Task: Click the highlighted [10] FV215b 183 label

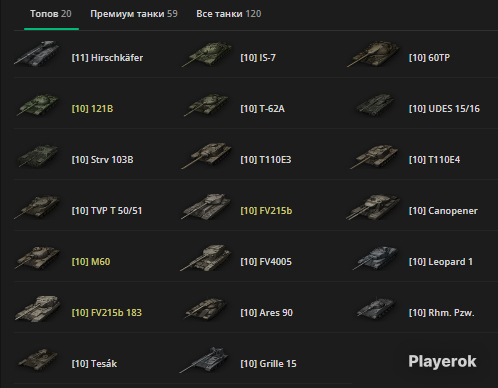Action: click(107, 313)
